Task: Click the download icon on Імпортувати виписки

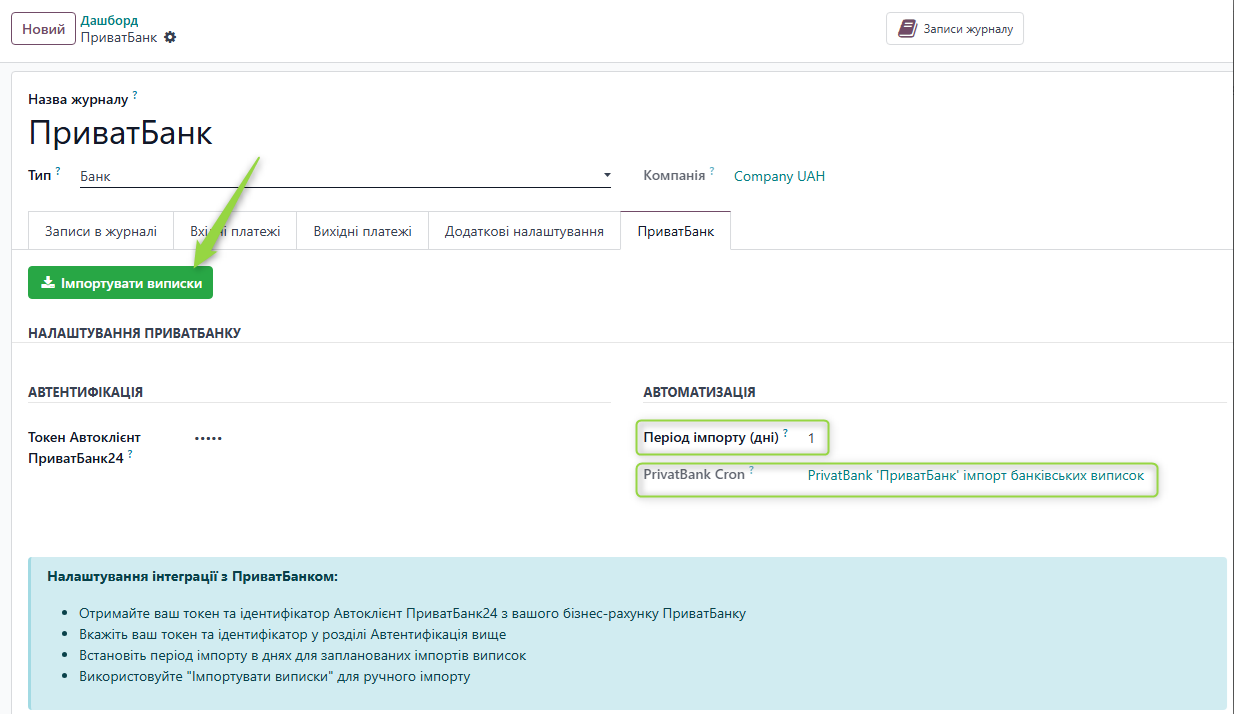Action: [47, 283]
